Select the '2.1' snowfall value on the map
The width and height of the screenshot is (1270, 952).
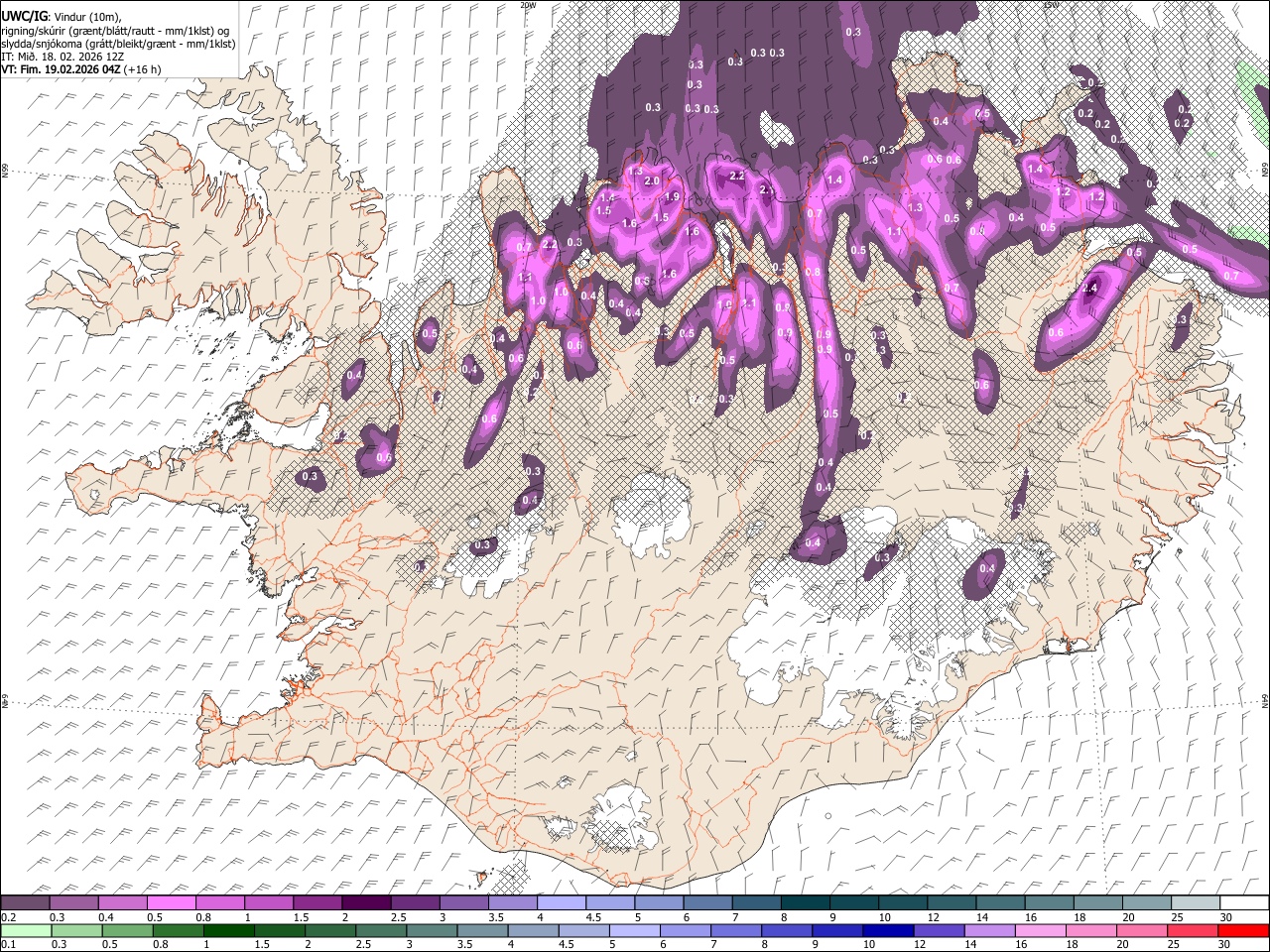767,189
